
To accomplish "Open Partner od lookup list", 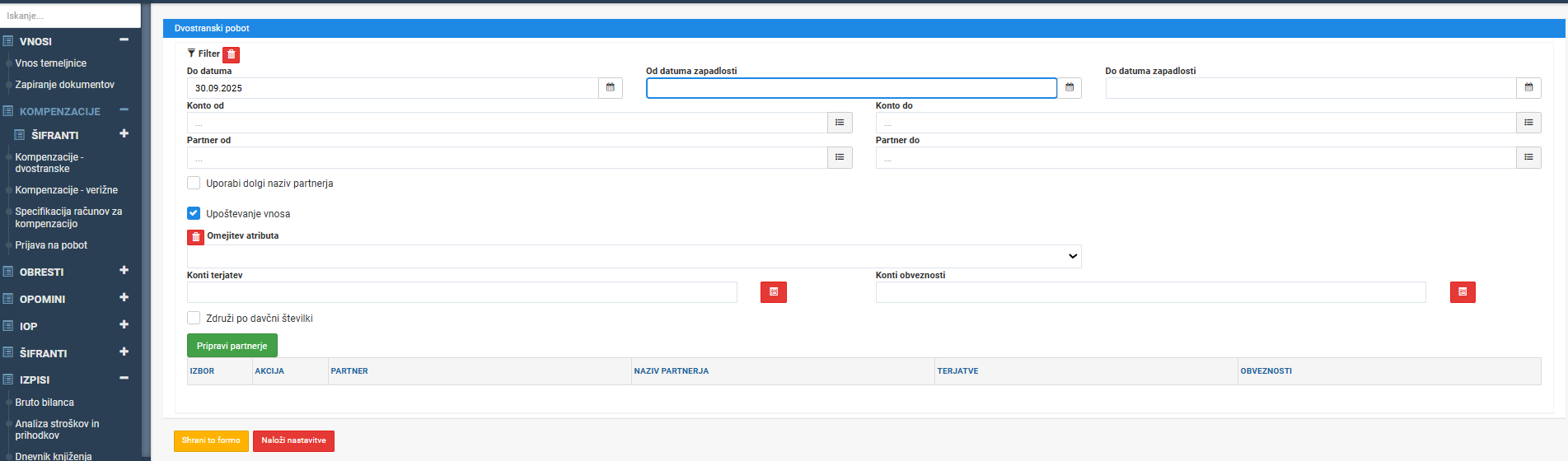I will (x=840, y=157).
